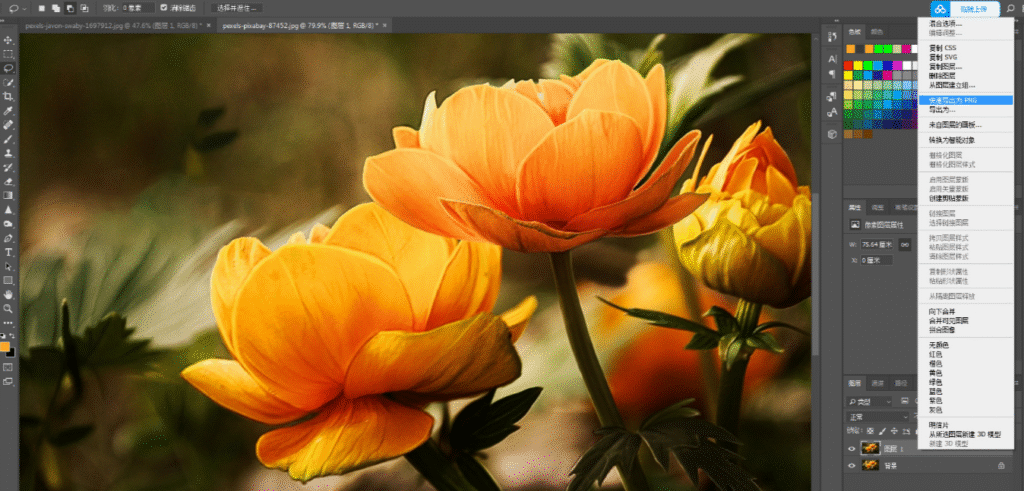Click the 羽化 feather value field
Viewport: 1024px width, 491px height.
(138, 8)
